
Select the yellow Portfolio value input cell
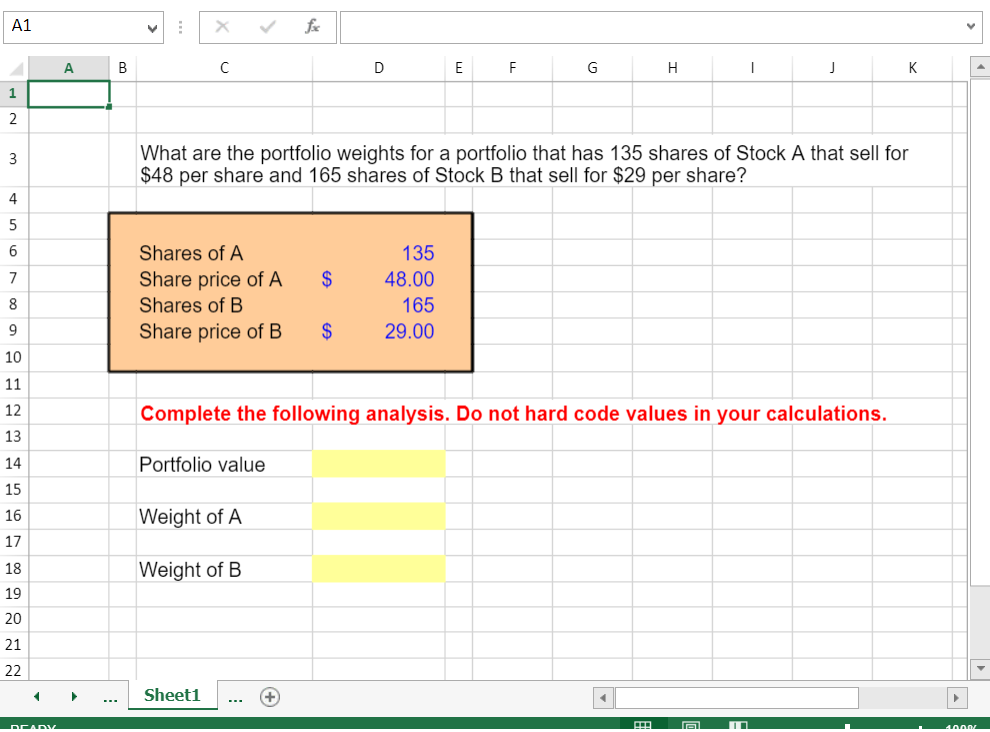378,463
